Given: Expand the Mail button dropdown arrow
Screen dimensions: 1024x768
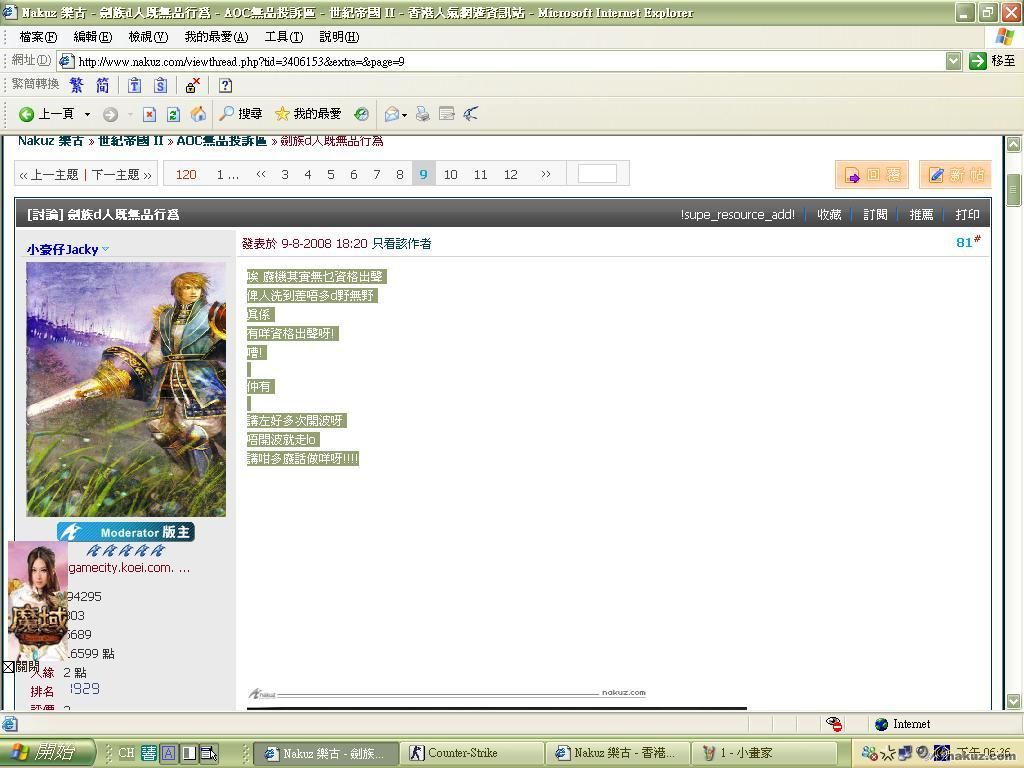Looking at the screenshot, I should pyautogui.click(x=405, y=115).
